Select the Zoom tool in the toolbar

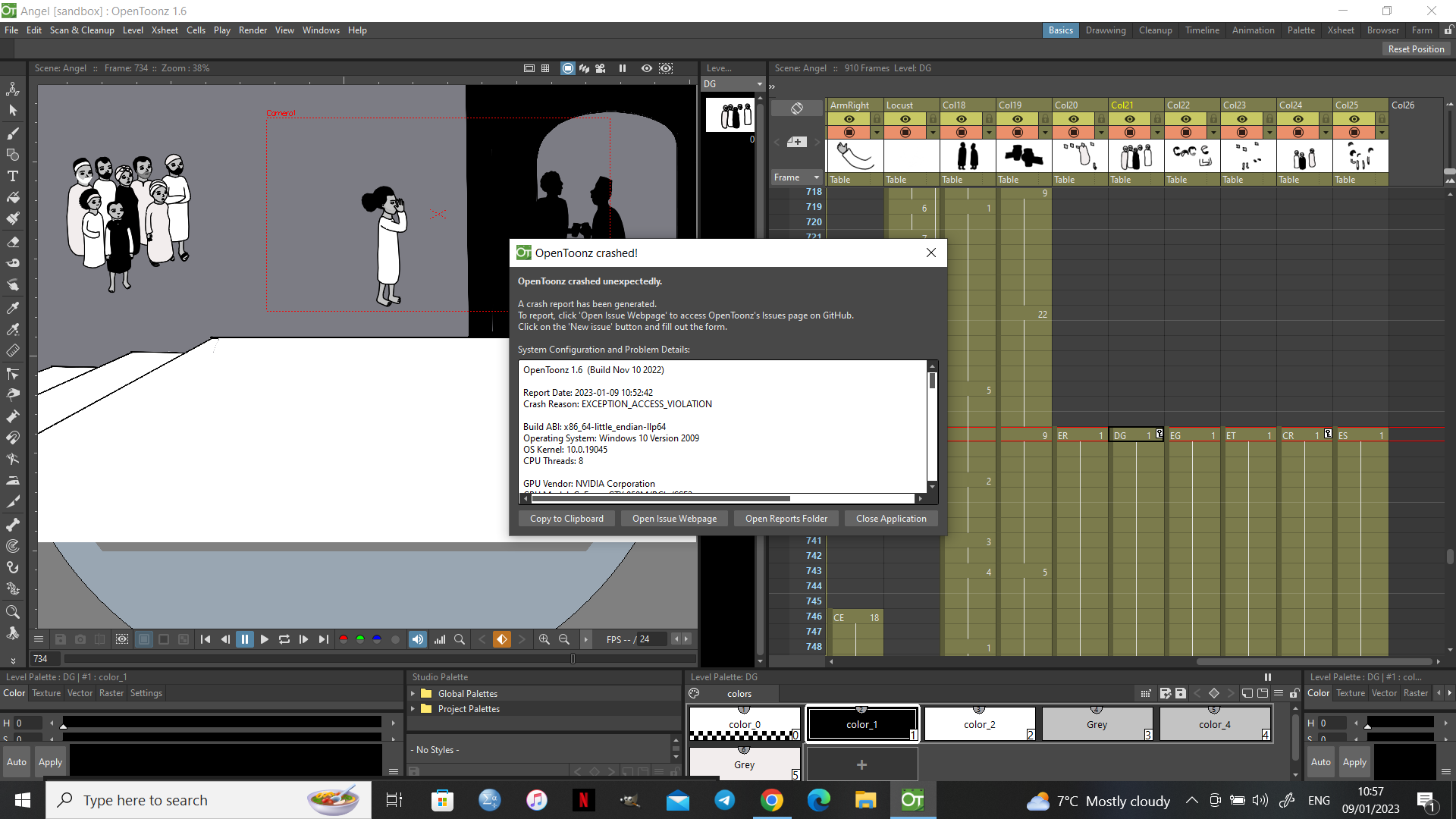coord(13,612)
